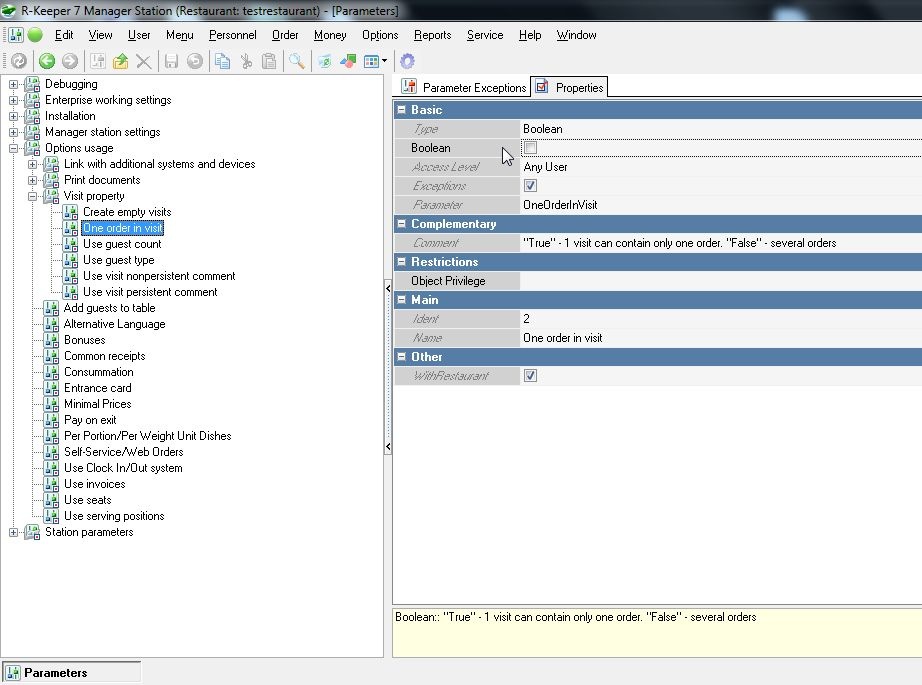Viewport: 922px width, 685px height.
Task: Click the folder with up arrow icon
Action: [x=121, y=62]
